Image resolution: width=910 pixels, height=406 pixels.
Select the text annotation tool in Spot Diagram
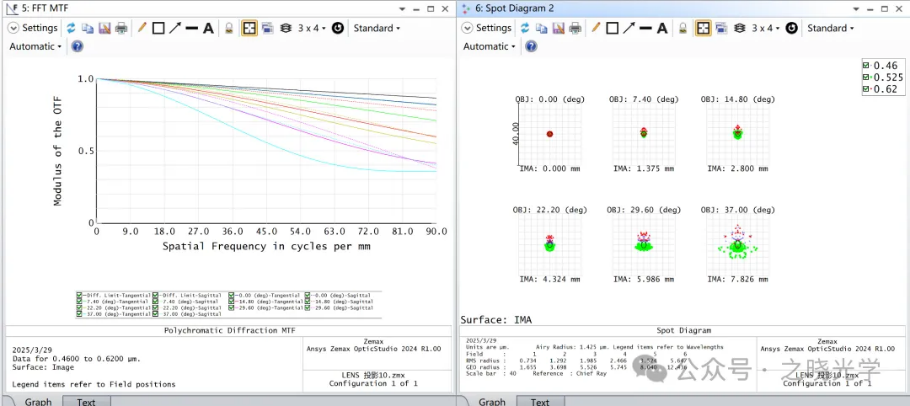(663, 28)
